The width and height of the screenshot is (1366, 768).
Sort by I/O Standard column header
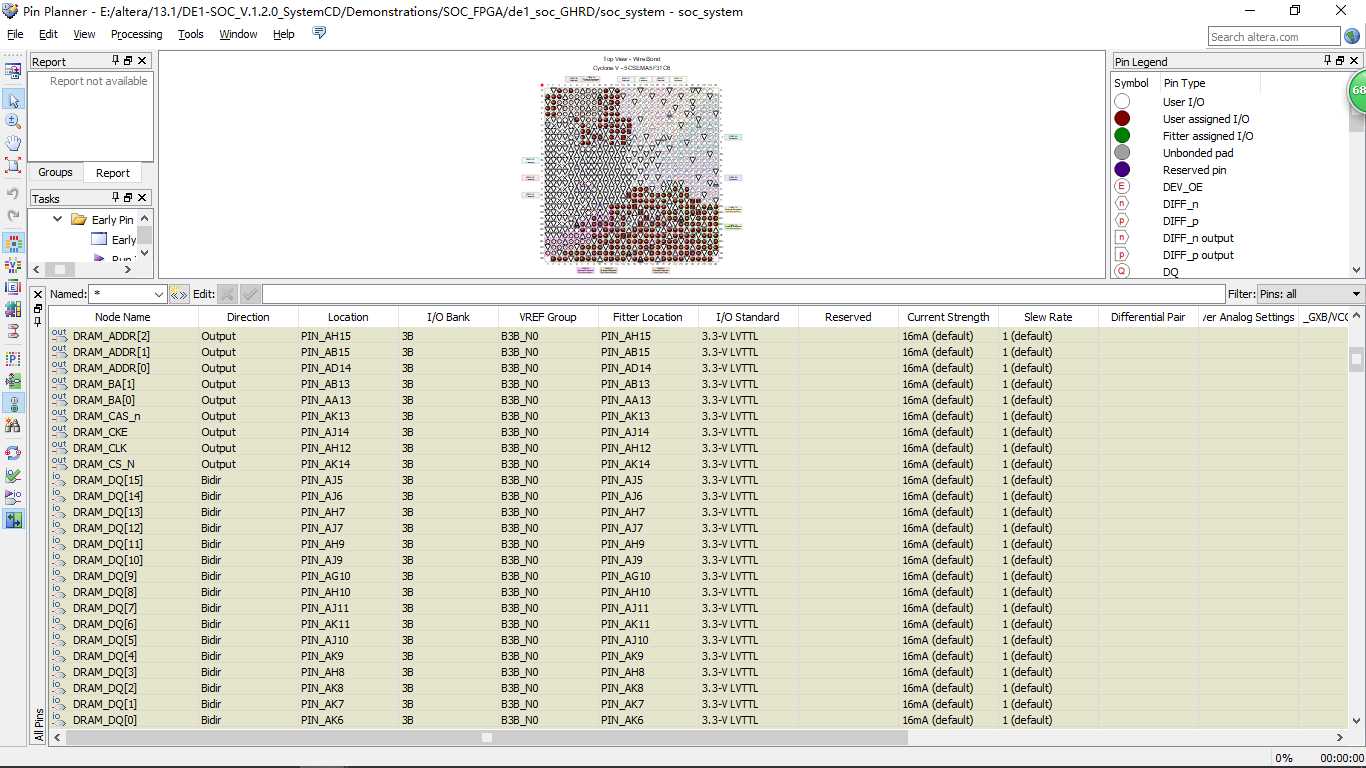pos(748,317)
